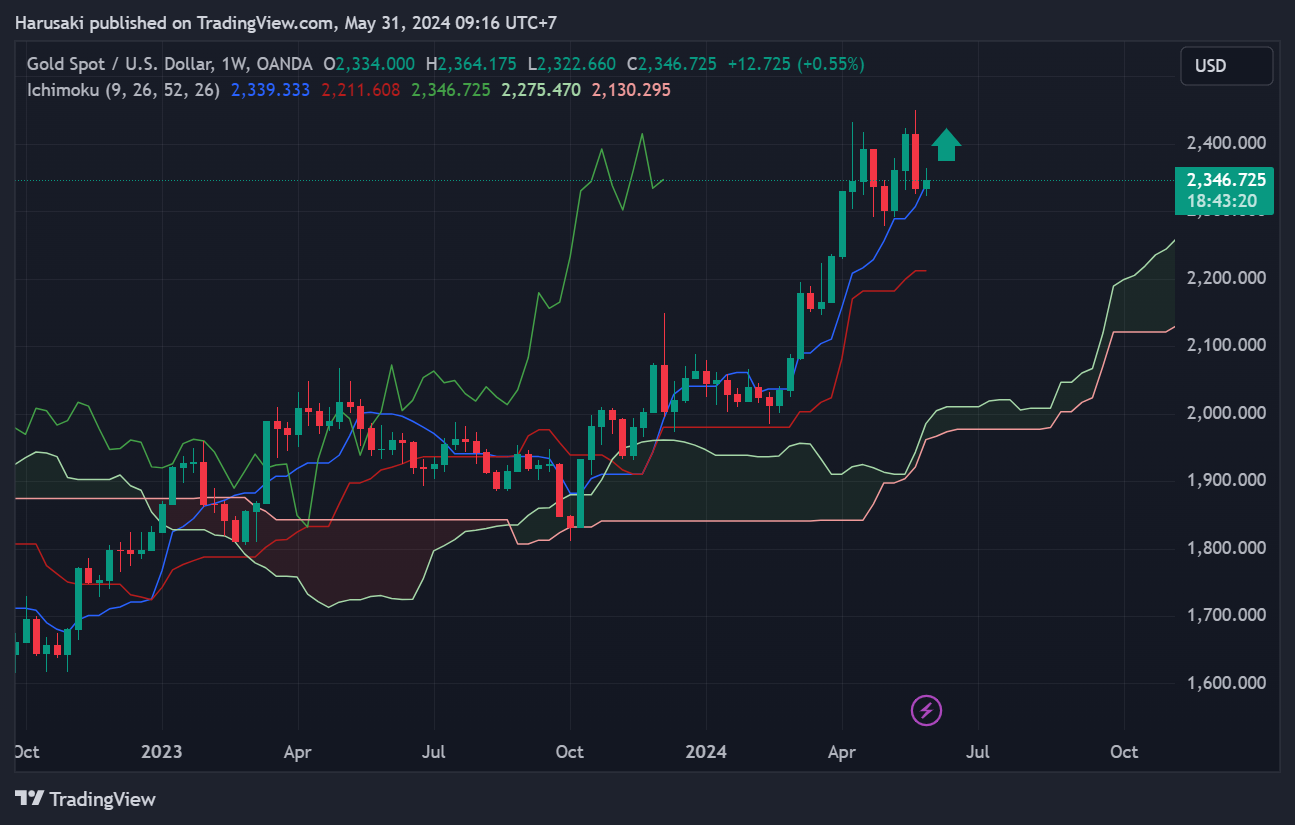This screenshot has height=825, width=1295.
Task: Click the Open value O2,334.000
Action: pyautogui.click(x=370, y=64)
